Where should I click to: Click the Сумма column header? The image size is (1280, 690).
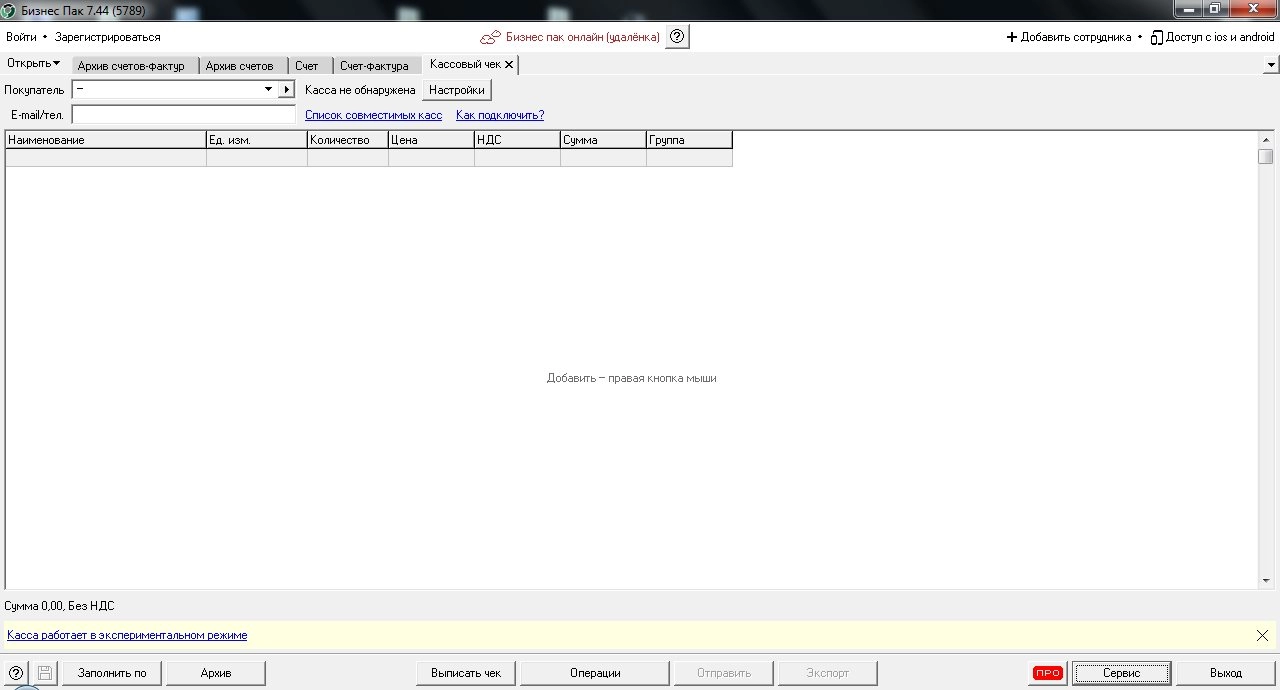(x=603, y=140)
